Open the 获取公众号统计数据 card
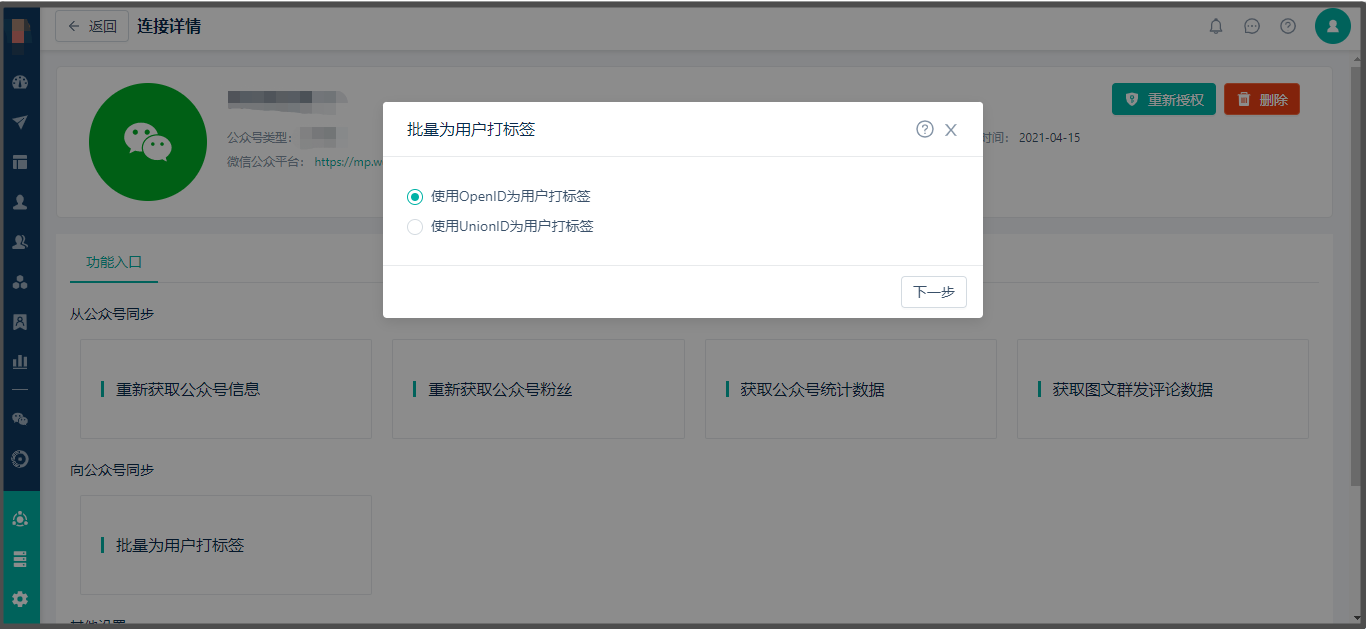 [x=851, y=389]
